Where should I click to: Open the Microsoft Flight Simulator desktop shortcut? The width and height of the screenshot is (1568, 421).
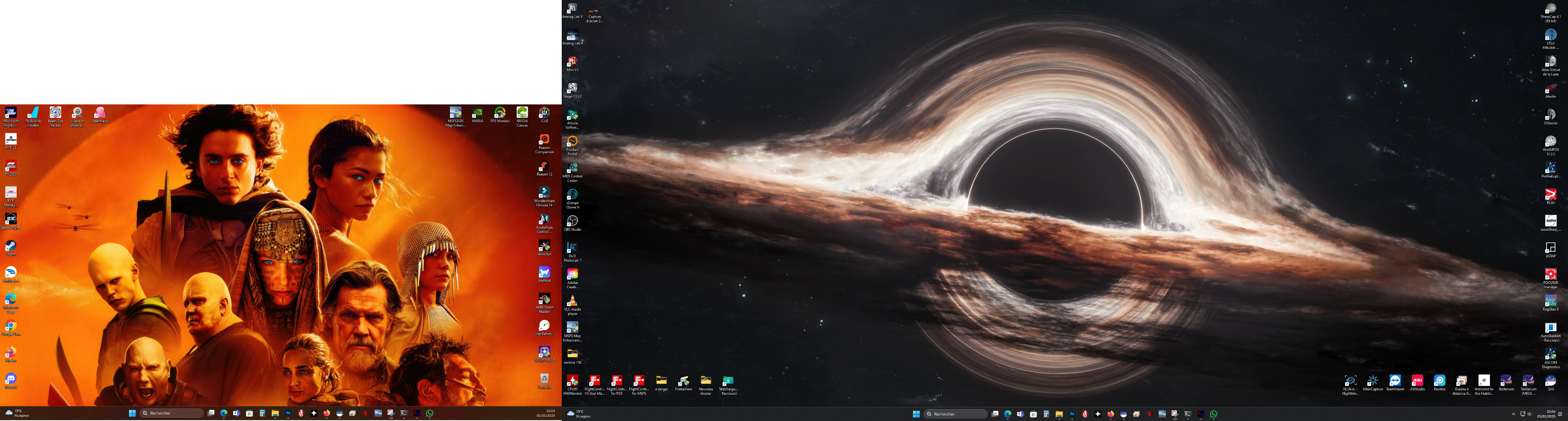[11, 117]
